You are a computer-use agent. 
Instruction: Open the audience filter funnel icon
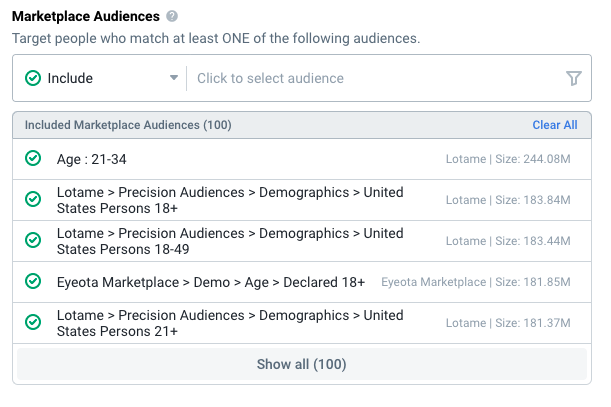574,78
